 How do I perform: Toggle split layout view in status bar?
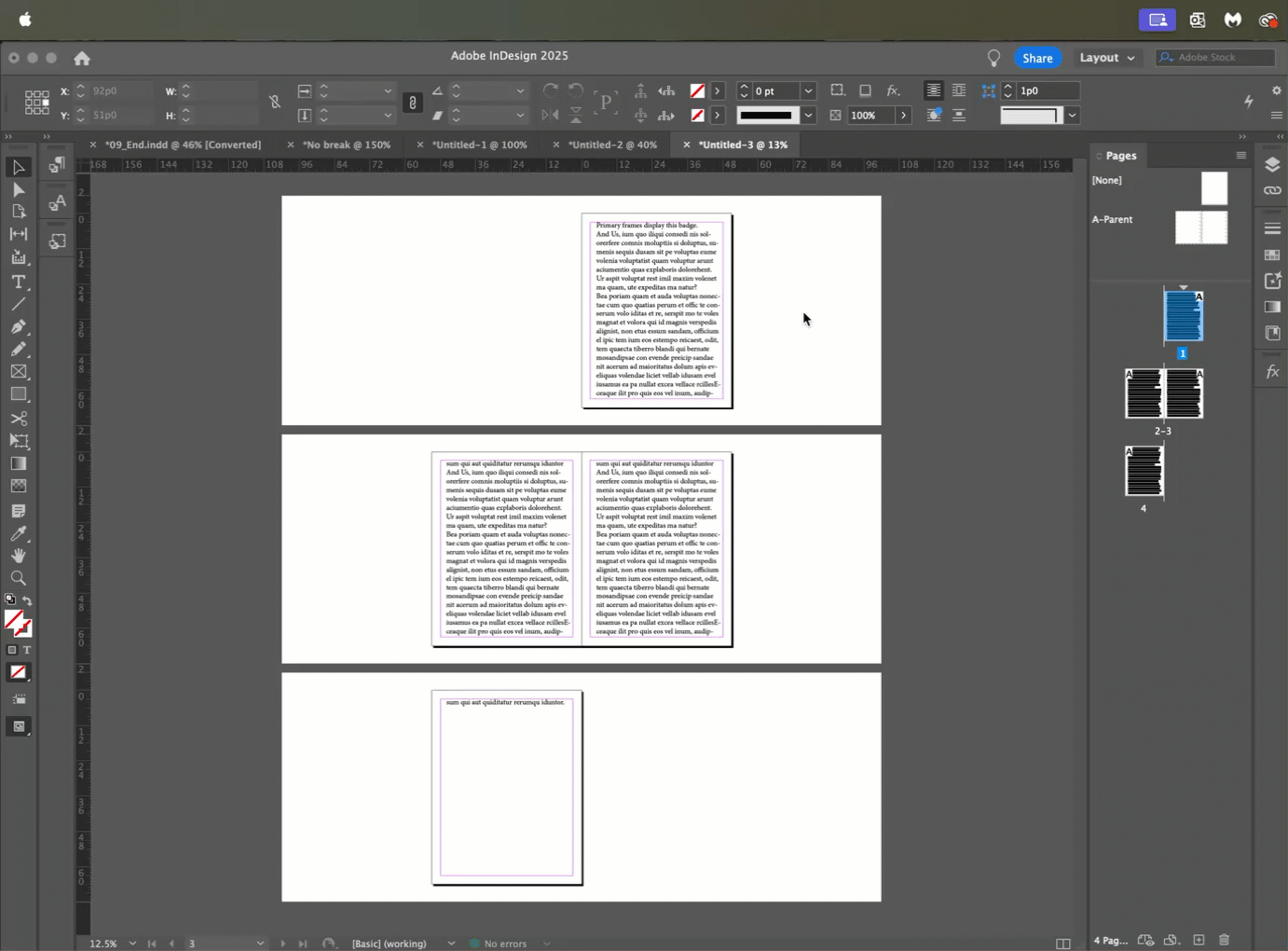pos(1063,944)
